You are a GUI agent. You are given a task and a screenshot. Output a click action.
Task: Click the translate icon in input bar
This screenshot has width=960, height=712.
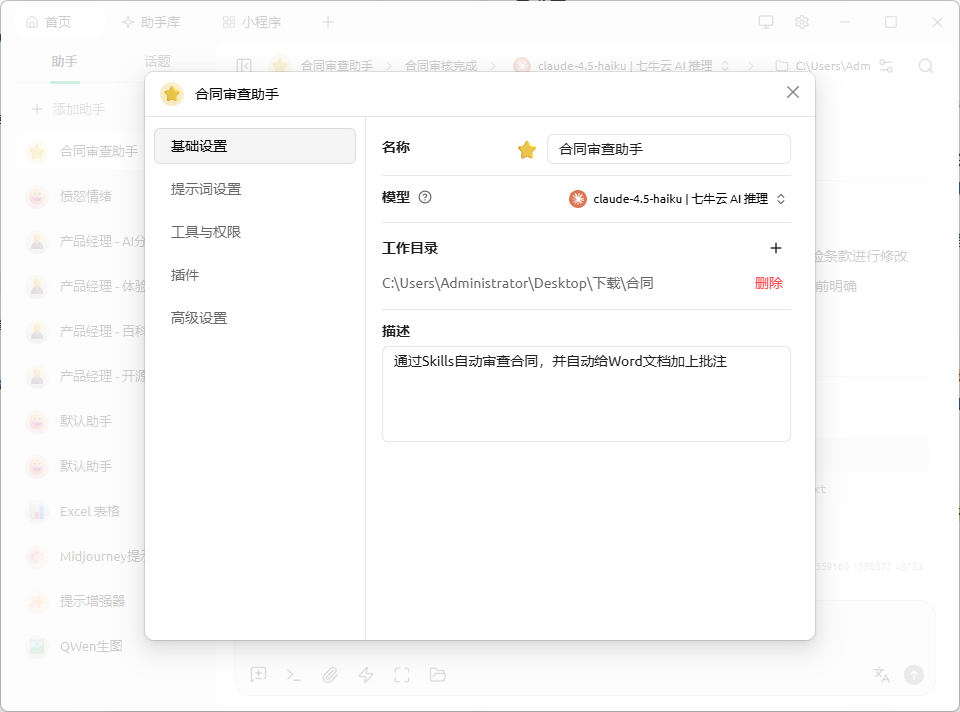(x=881, y=674)
